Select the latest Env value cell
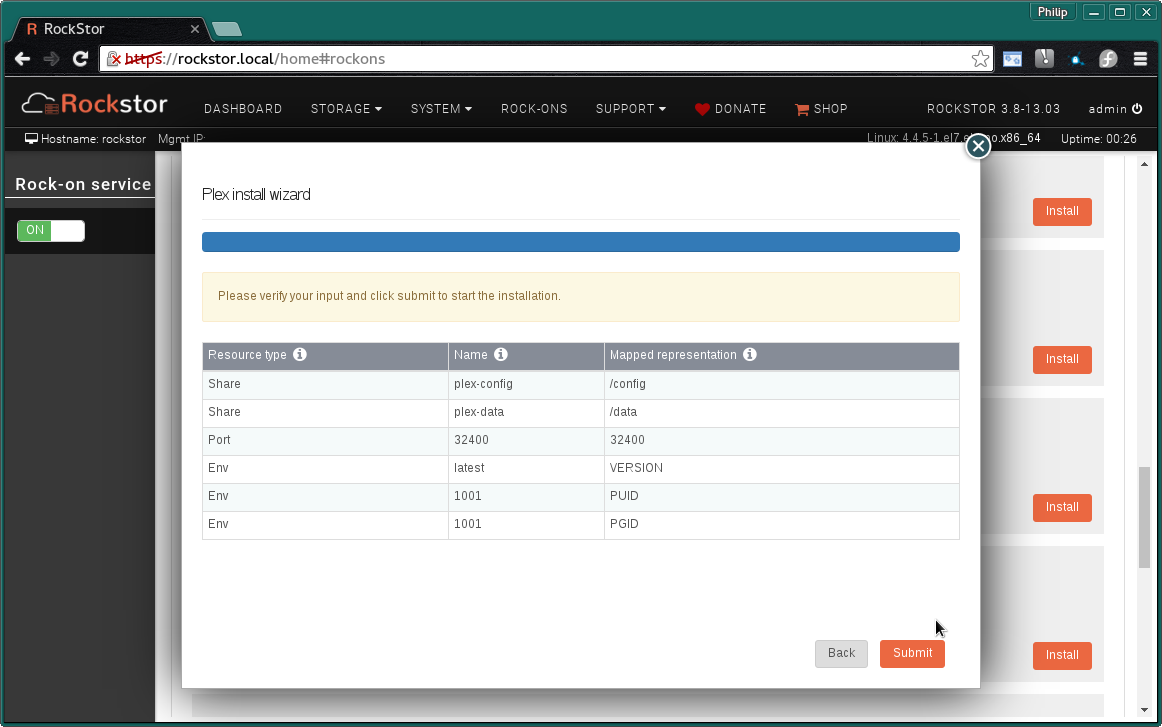The image size is (1162, 727). pos(526,468)
